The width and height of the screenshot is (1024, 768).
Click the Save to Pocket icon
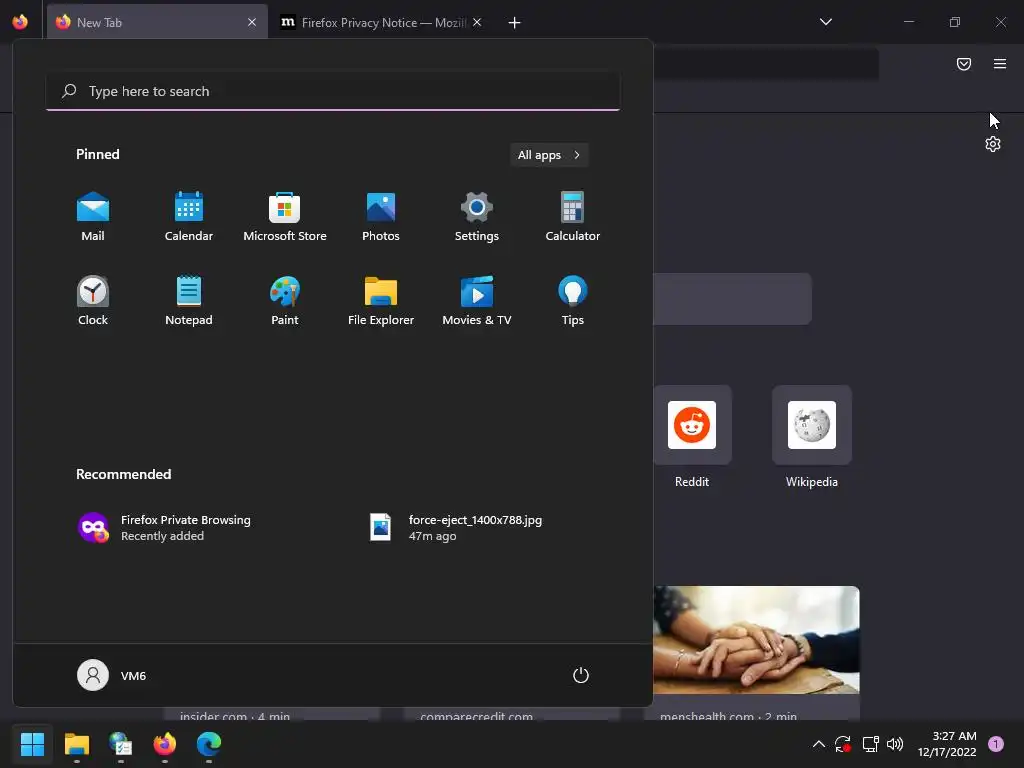[964, 64]
